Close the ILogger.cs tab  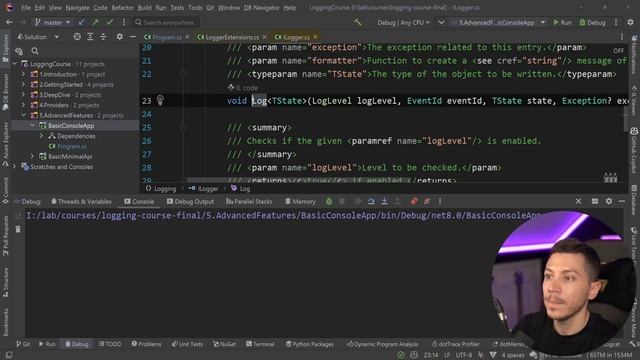click(316, 37)
